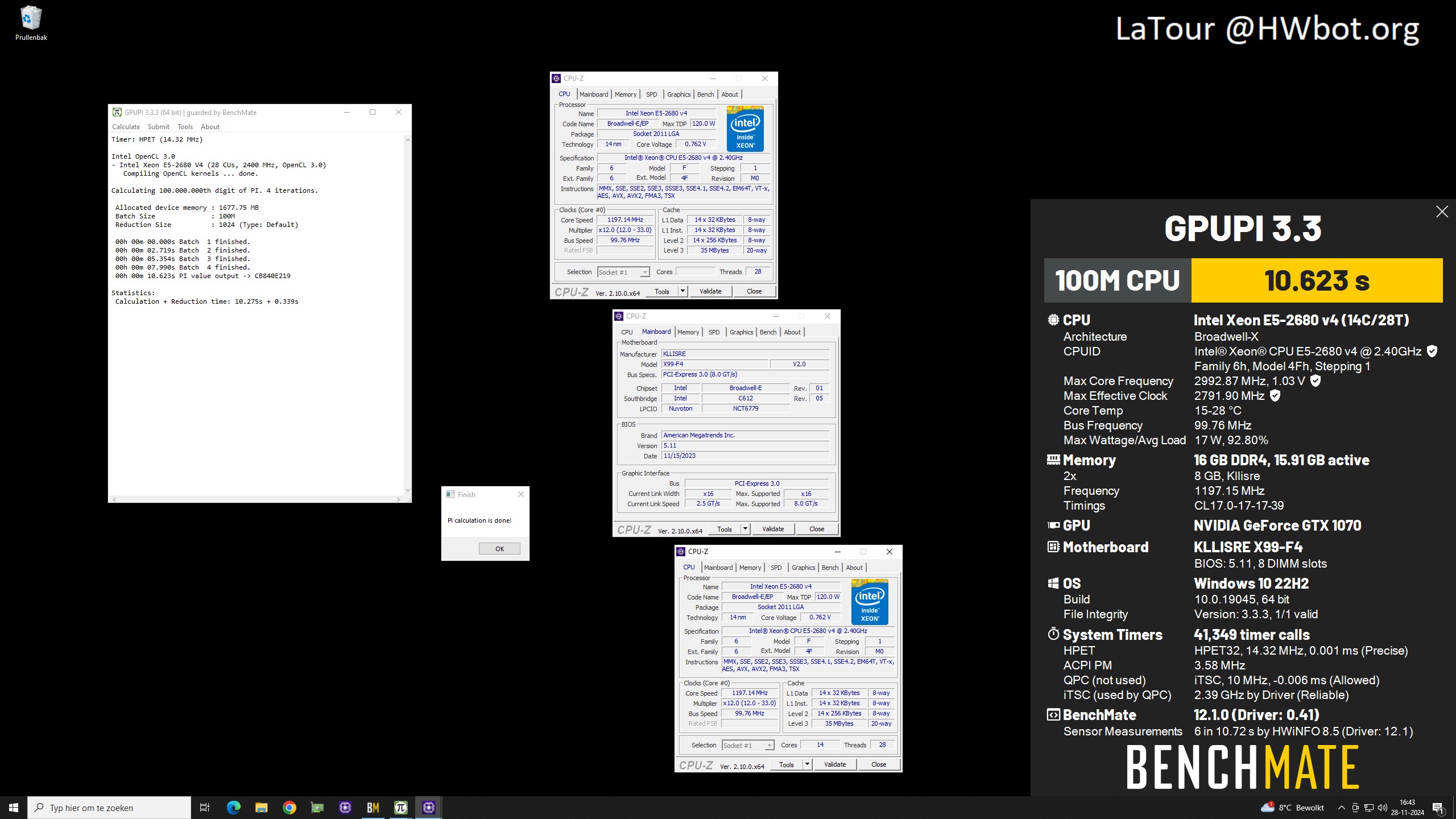Image resolution: width=1456 pixels, height=819 pixels.
Task: Open the Submit menu in GPUPI
Action: [x=158, y=127]
